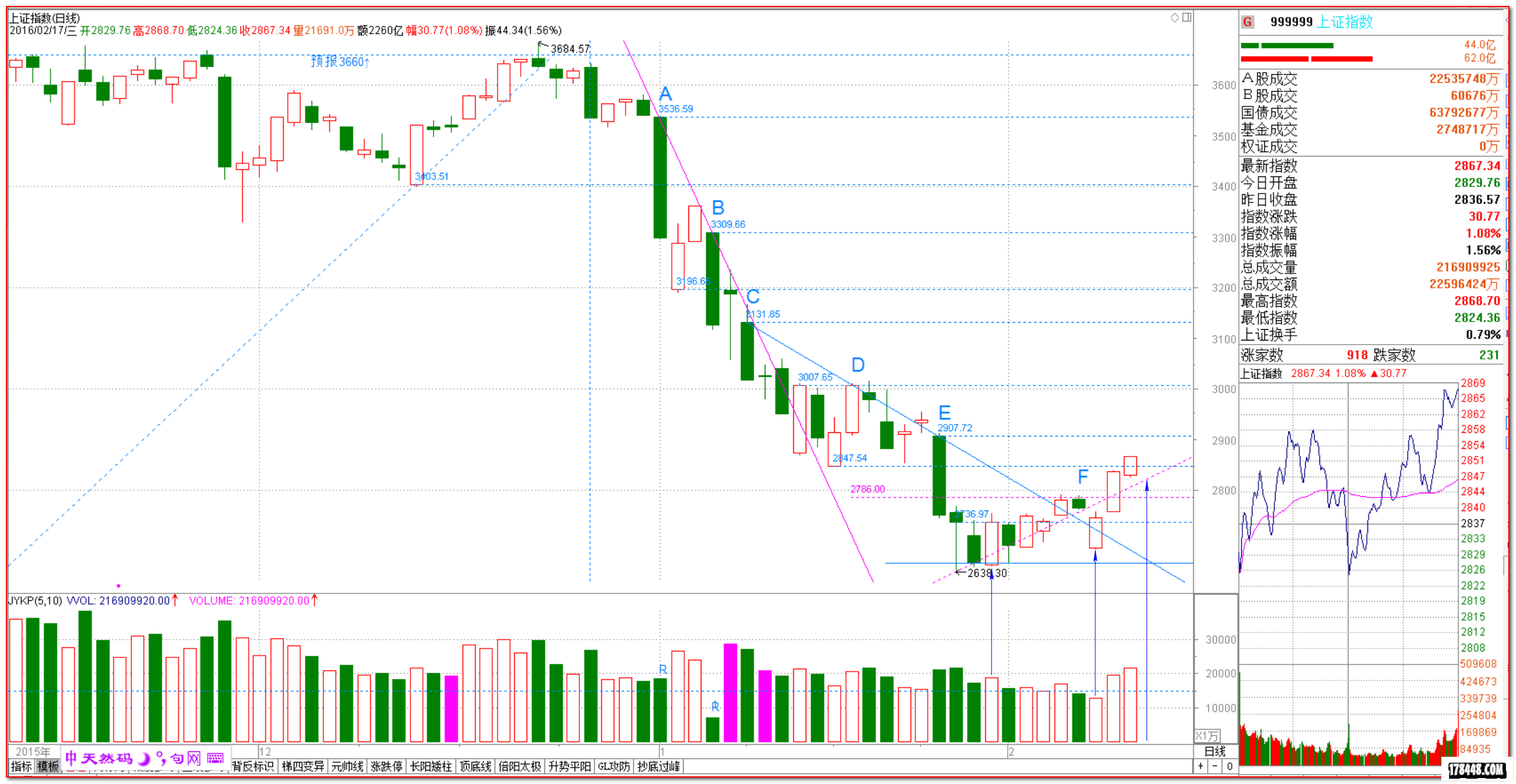Click the 2015年 time axis label
The height and width of the screenshot is (784, 1516).
[x=33, y=751]
